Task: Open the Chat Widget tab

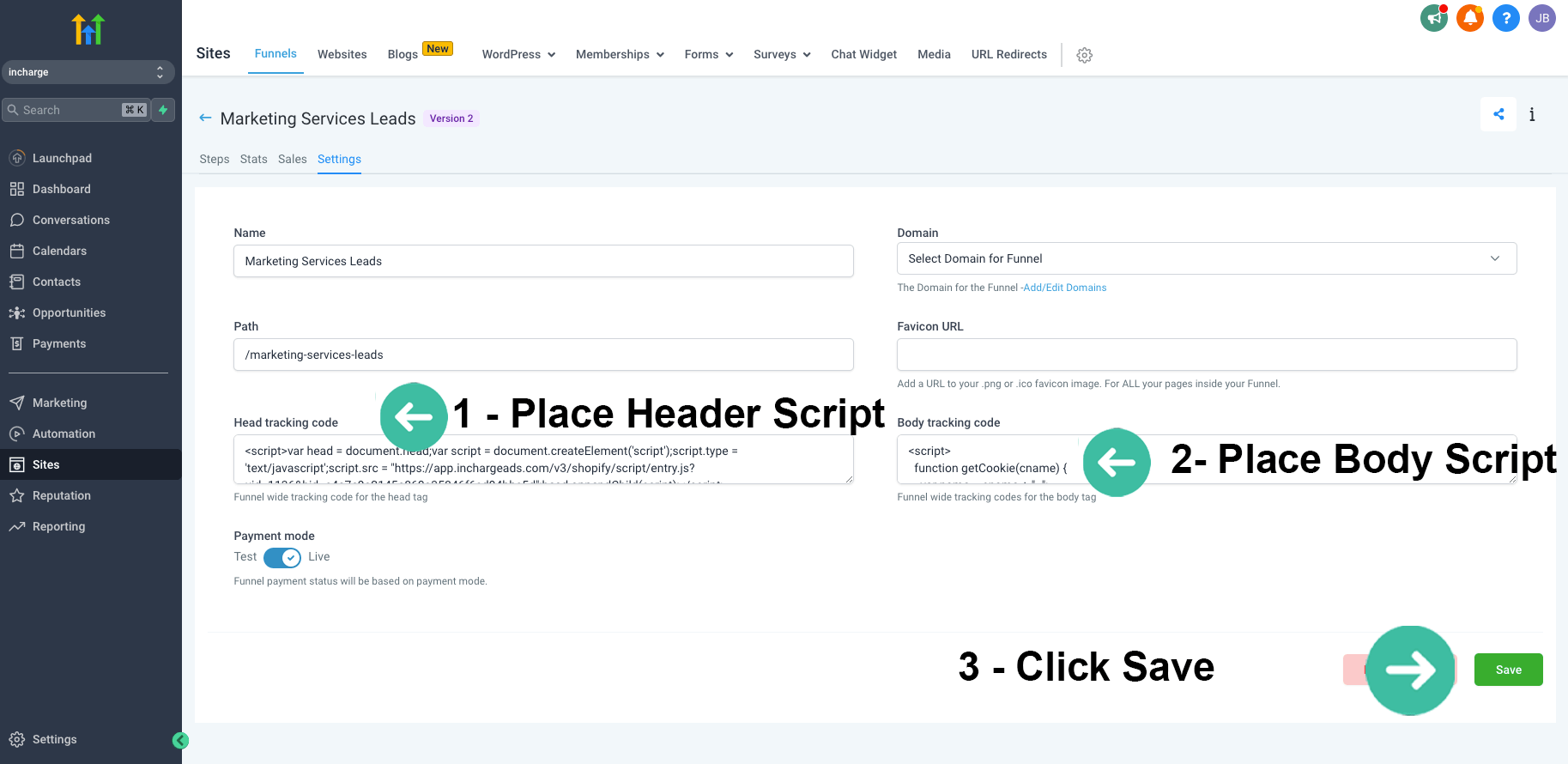Action: tap(864, 54)
